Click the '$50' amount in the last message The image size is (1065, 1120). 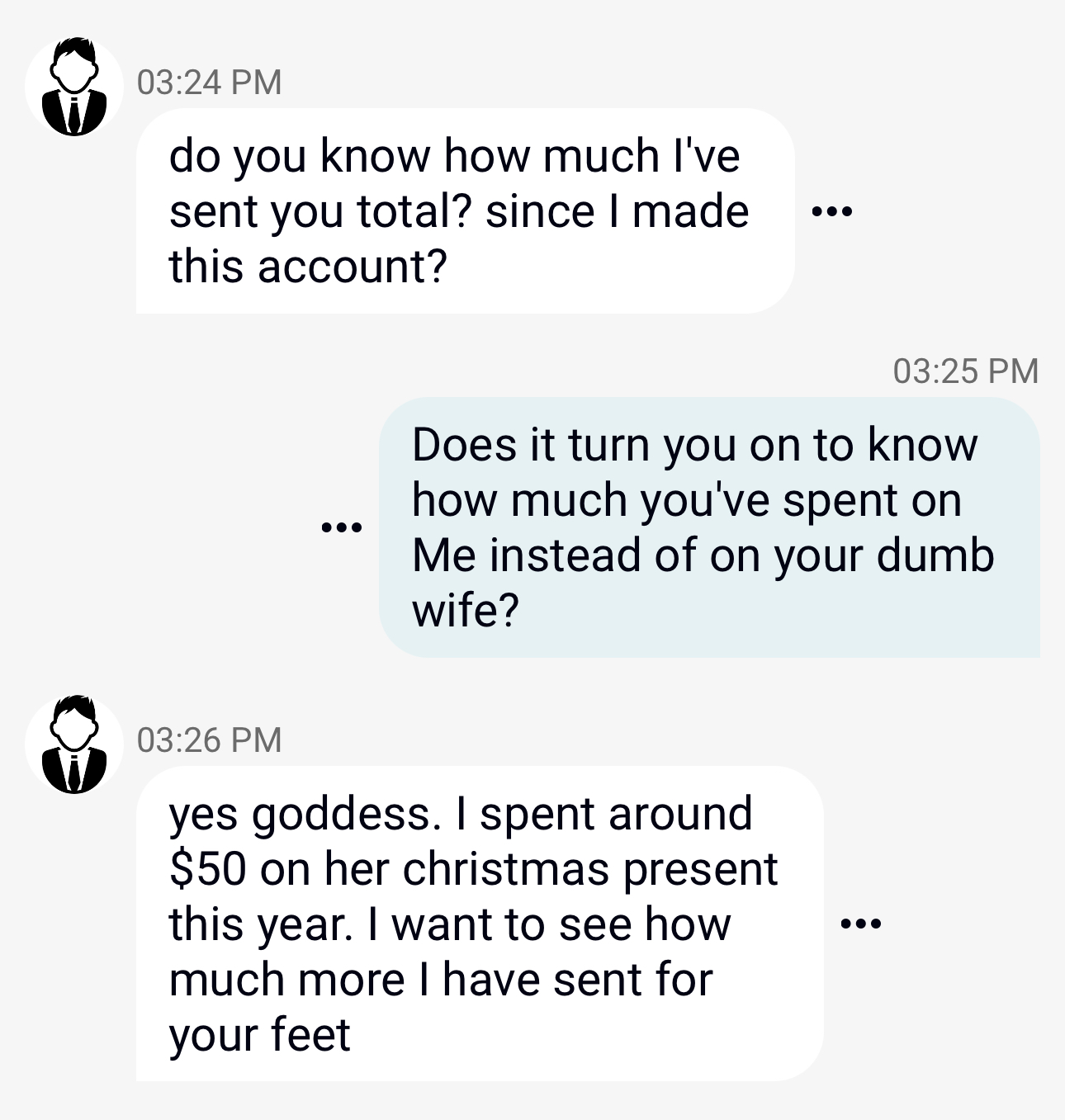pyautogui.click(x=208, y=869)
